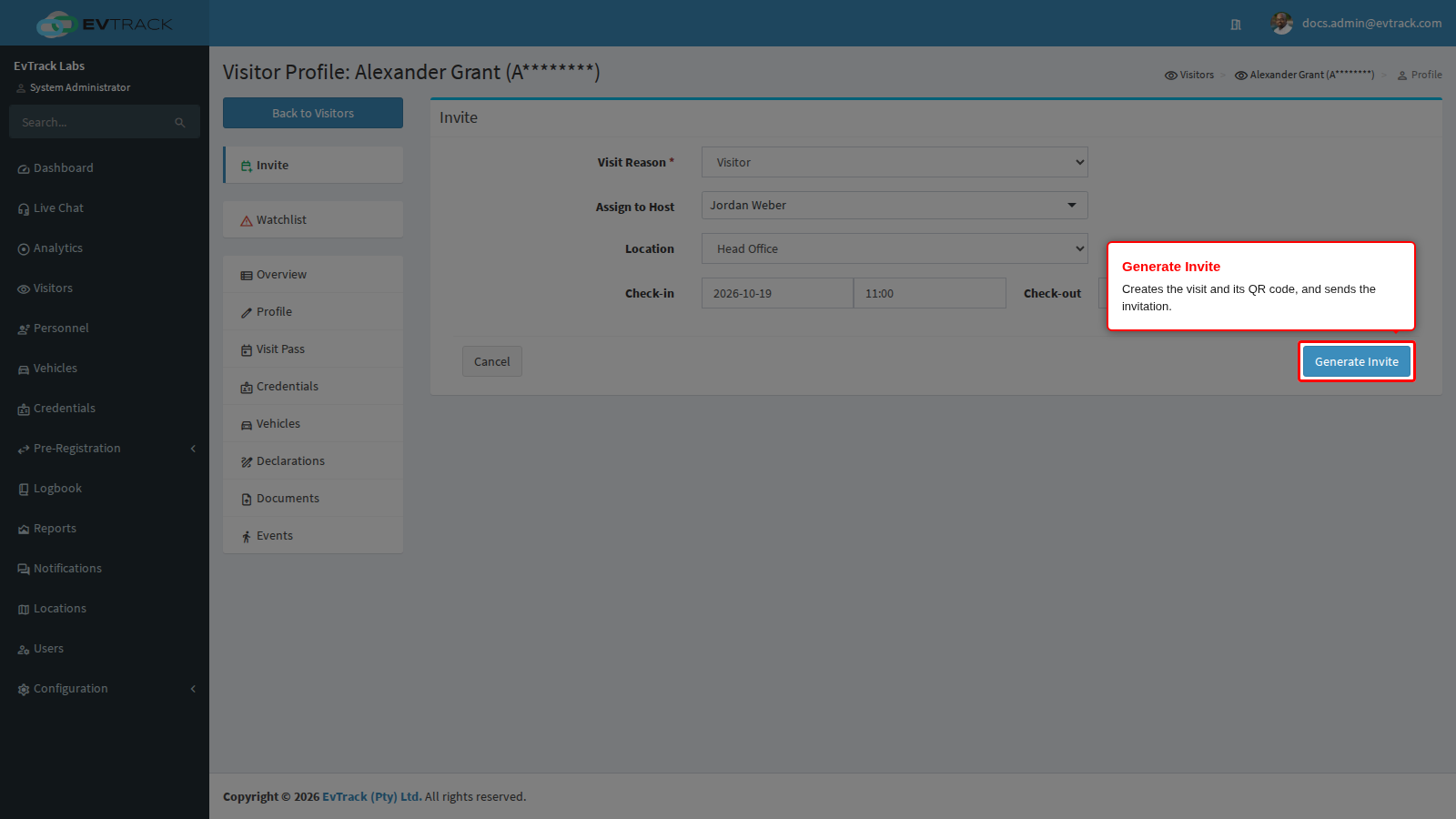Viewport: 1456px width, 819px height.
Task: Open the Location dropdown
Action: tap(895, 248)
